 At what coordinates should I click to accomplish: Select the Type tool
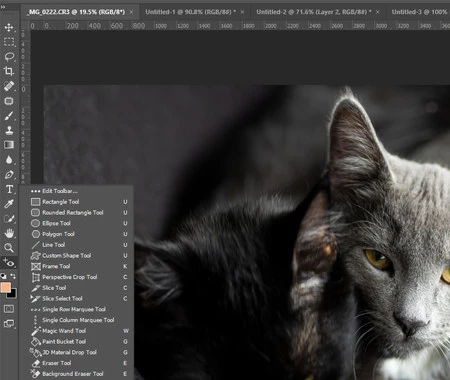point(9,189)
